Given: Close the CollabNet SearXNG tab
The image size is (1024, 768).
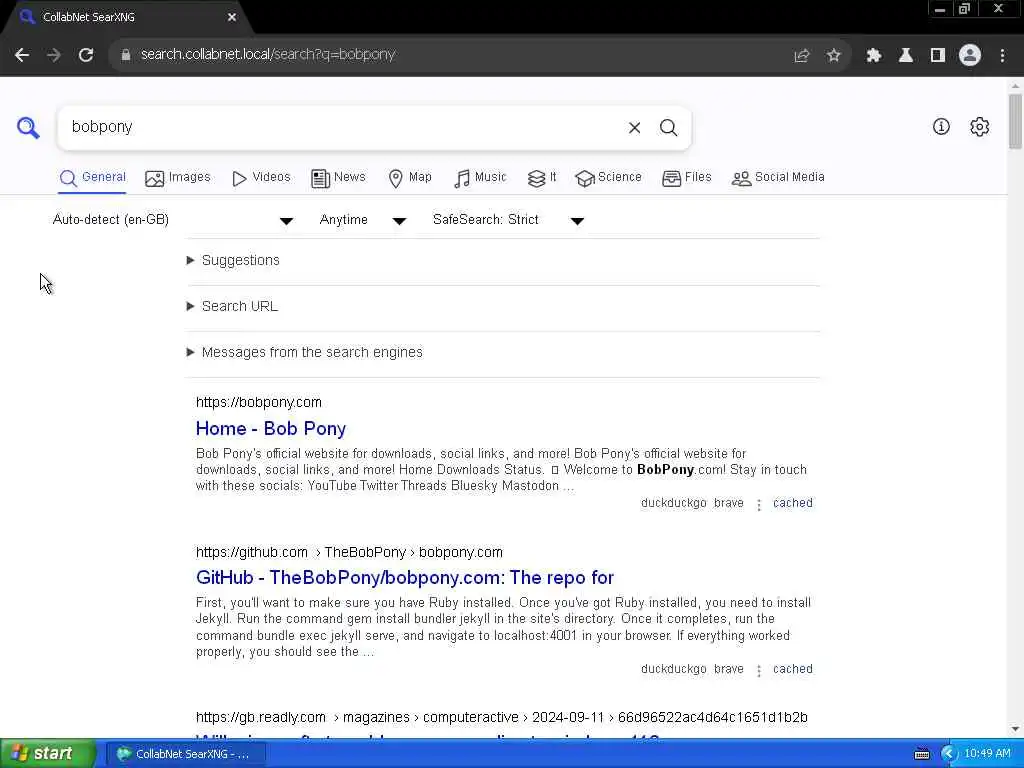Looking at the screenshot, I should (232, 18).
